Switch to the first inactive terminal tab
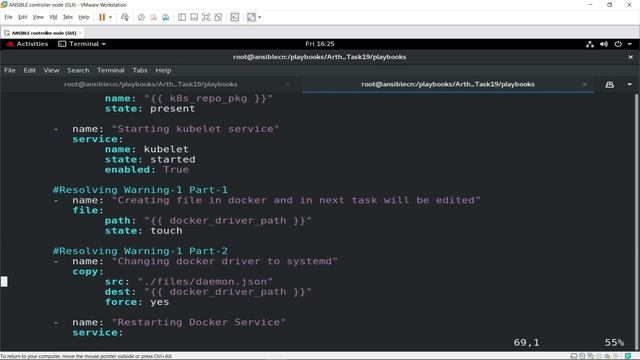The image size is (640, 360). [151, 84]
